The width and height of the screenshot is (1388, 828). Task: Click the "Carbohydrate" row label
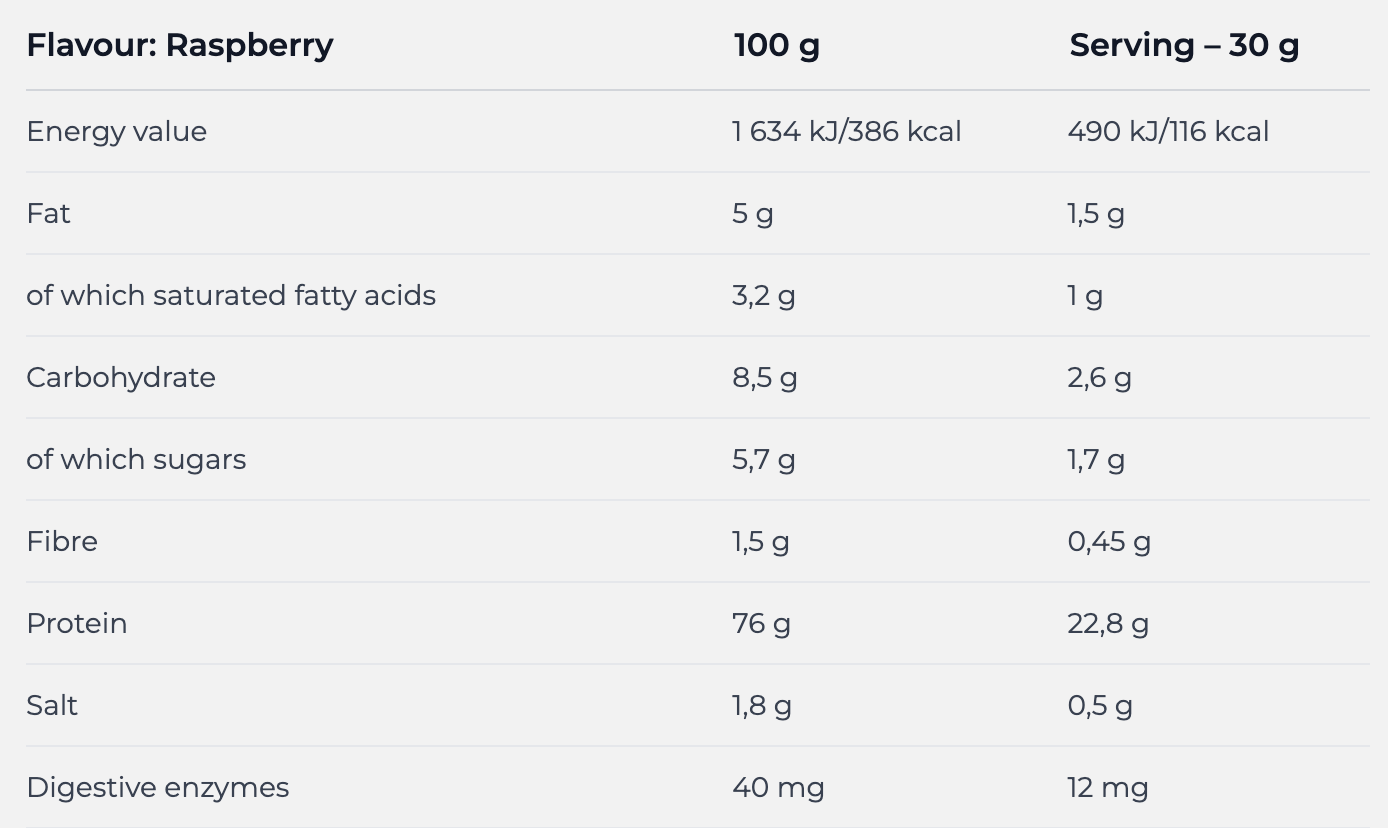pyautogui.click(x=121, y=377)
